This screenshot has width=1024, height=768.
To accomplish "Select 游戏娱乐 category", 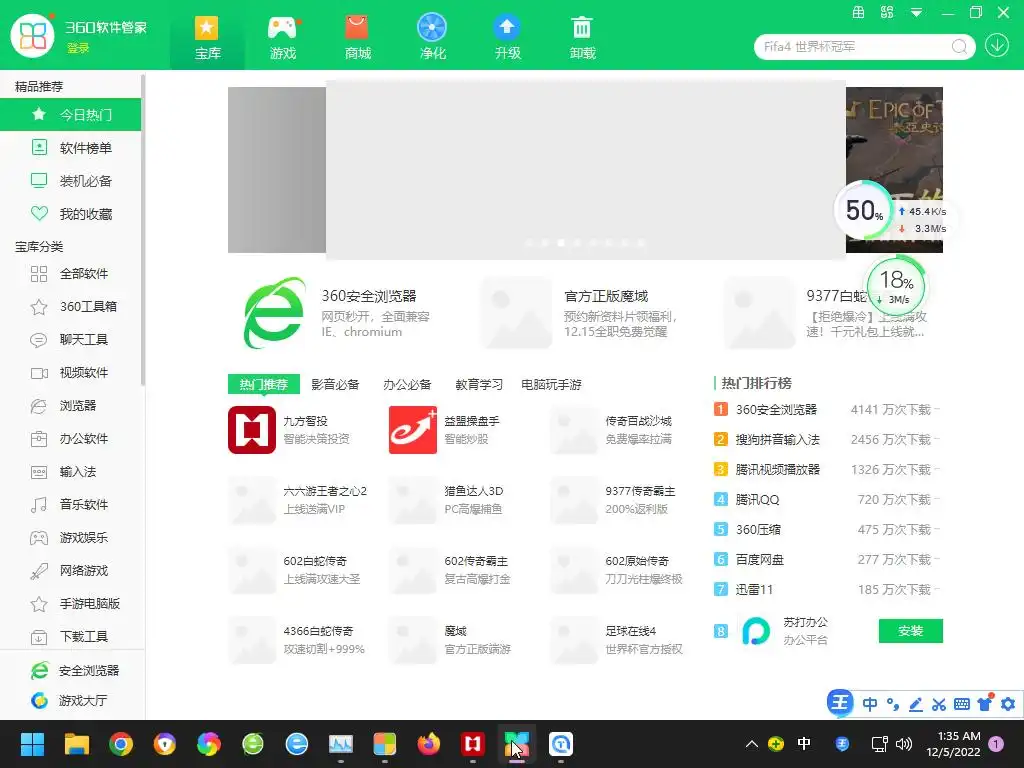I will 71,537.
